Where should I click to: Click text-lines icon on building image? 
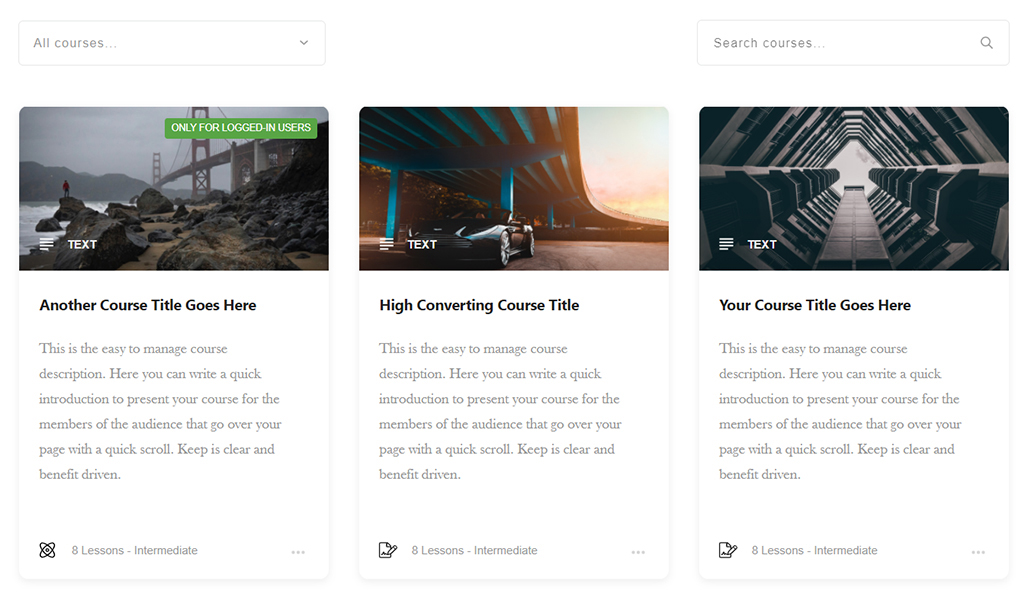click(727, 244)
